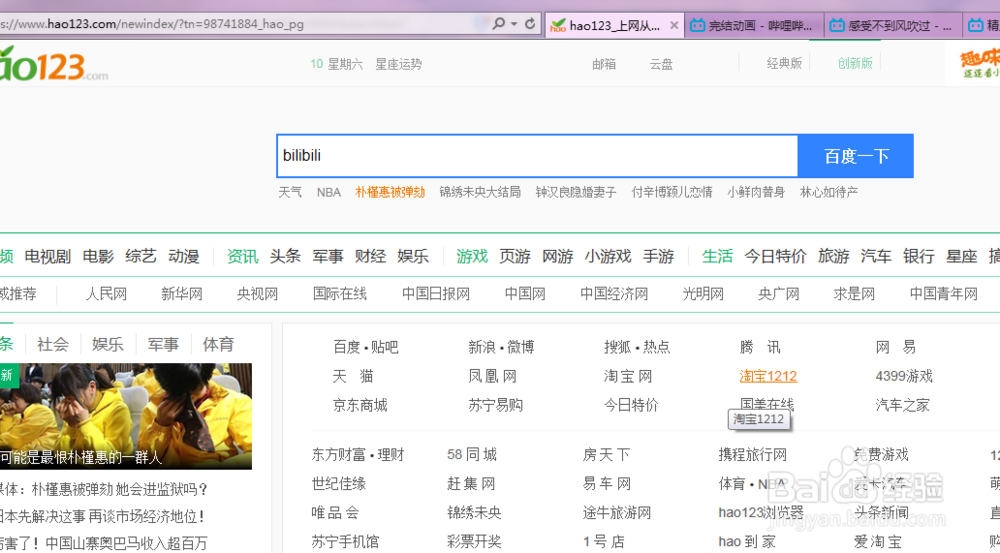
Task: Open the 百度·贴吧 link
Action: [x=366, y=347]
